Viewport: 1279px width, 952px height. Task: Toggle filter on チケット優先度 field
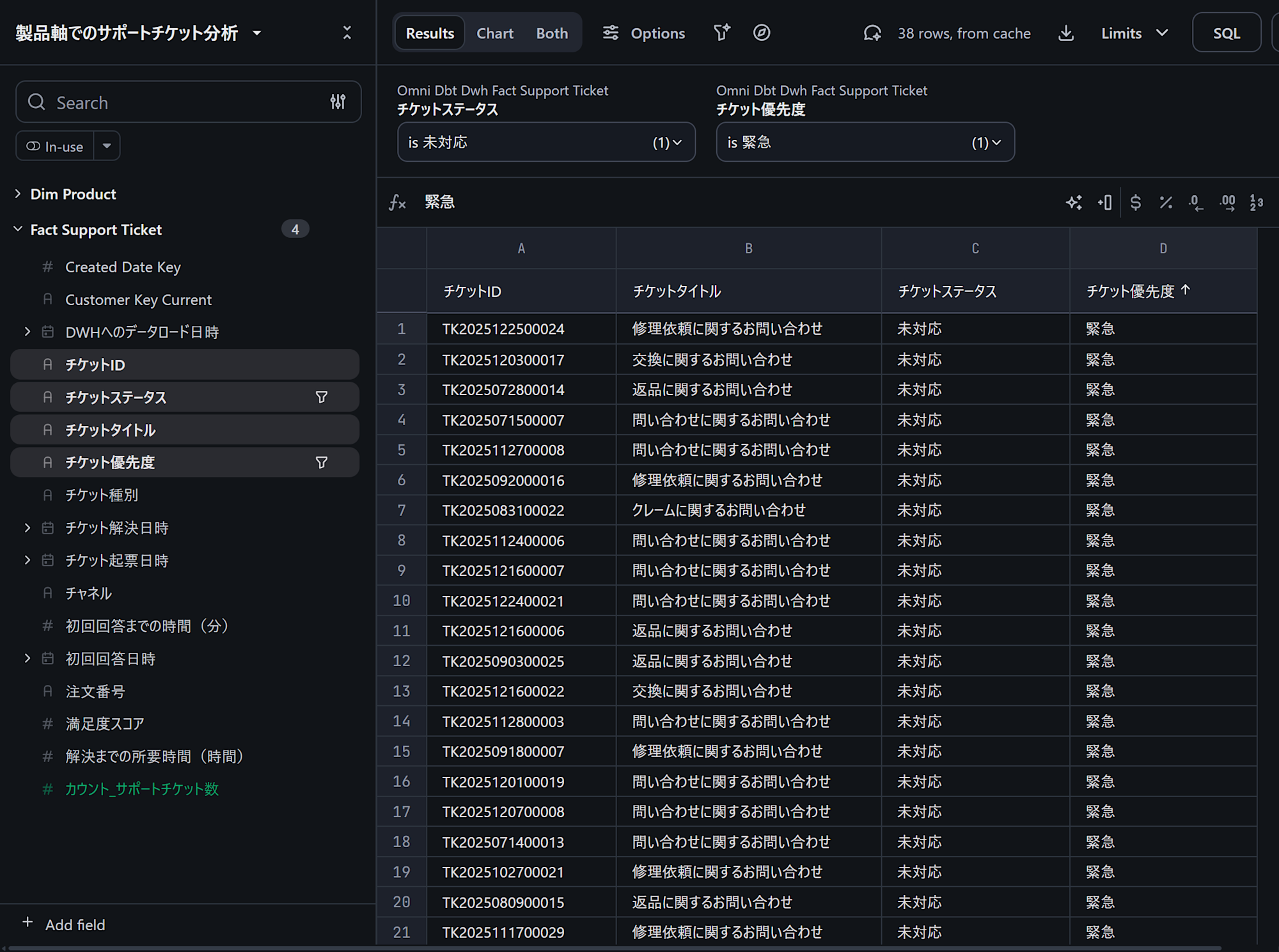322,462
